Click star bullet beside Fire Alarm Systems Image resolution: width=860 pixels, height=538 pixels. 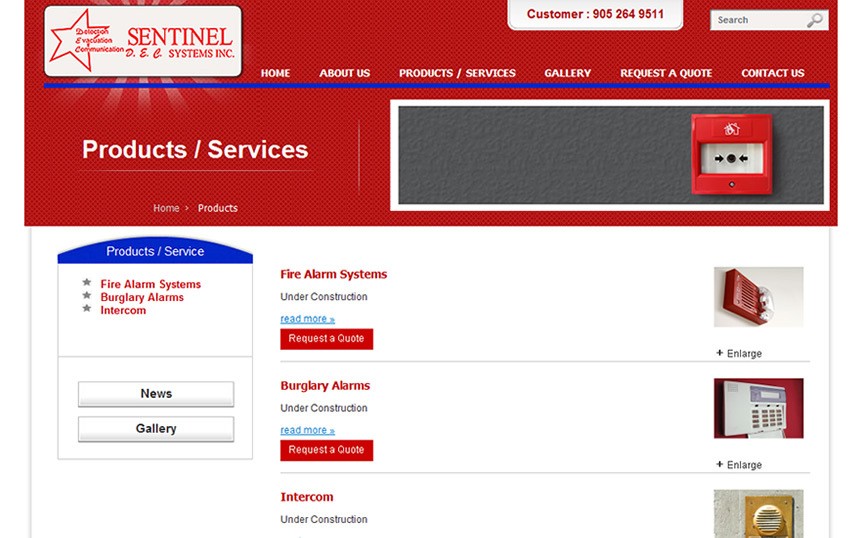87,282
